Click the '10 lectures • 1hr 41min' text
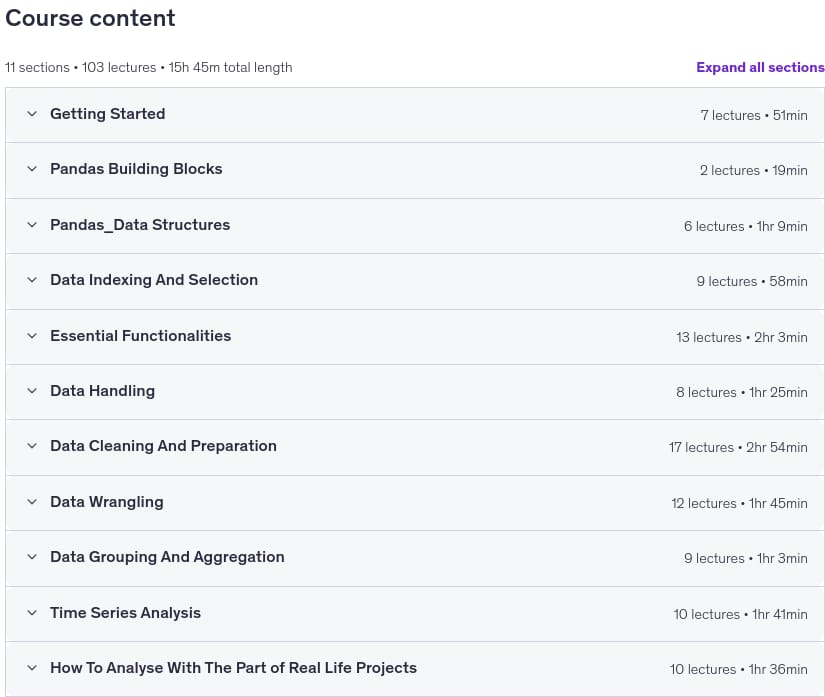Viewport: 825px width, 697px height. tap(740, 614)
